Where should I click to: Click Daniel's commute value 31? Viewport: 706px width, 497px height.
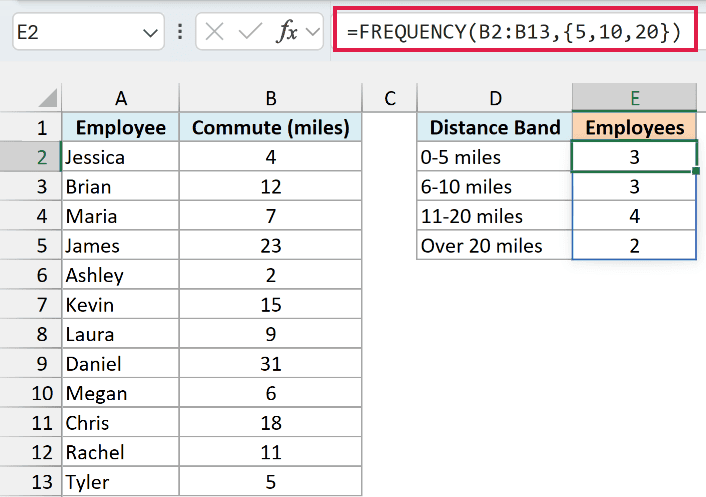(271, 363)
